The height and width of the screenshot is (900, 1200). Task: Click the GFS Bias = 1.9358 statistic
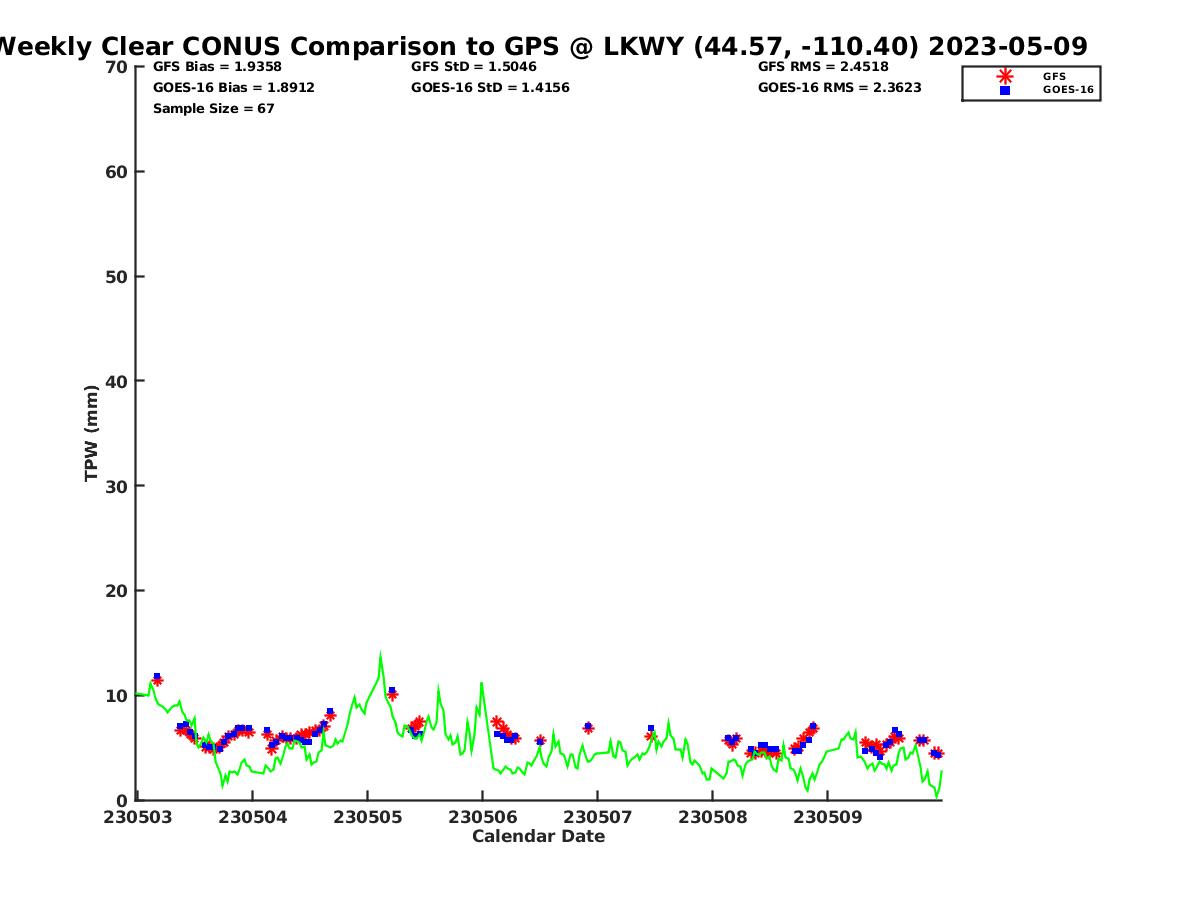[217, 67]
